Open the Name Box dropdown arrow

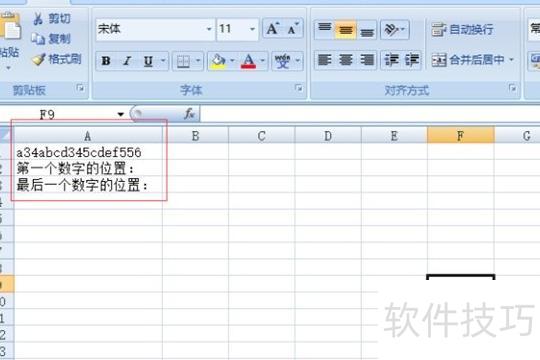click(121, 114)
